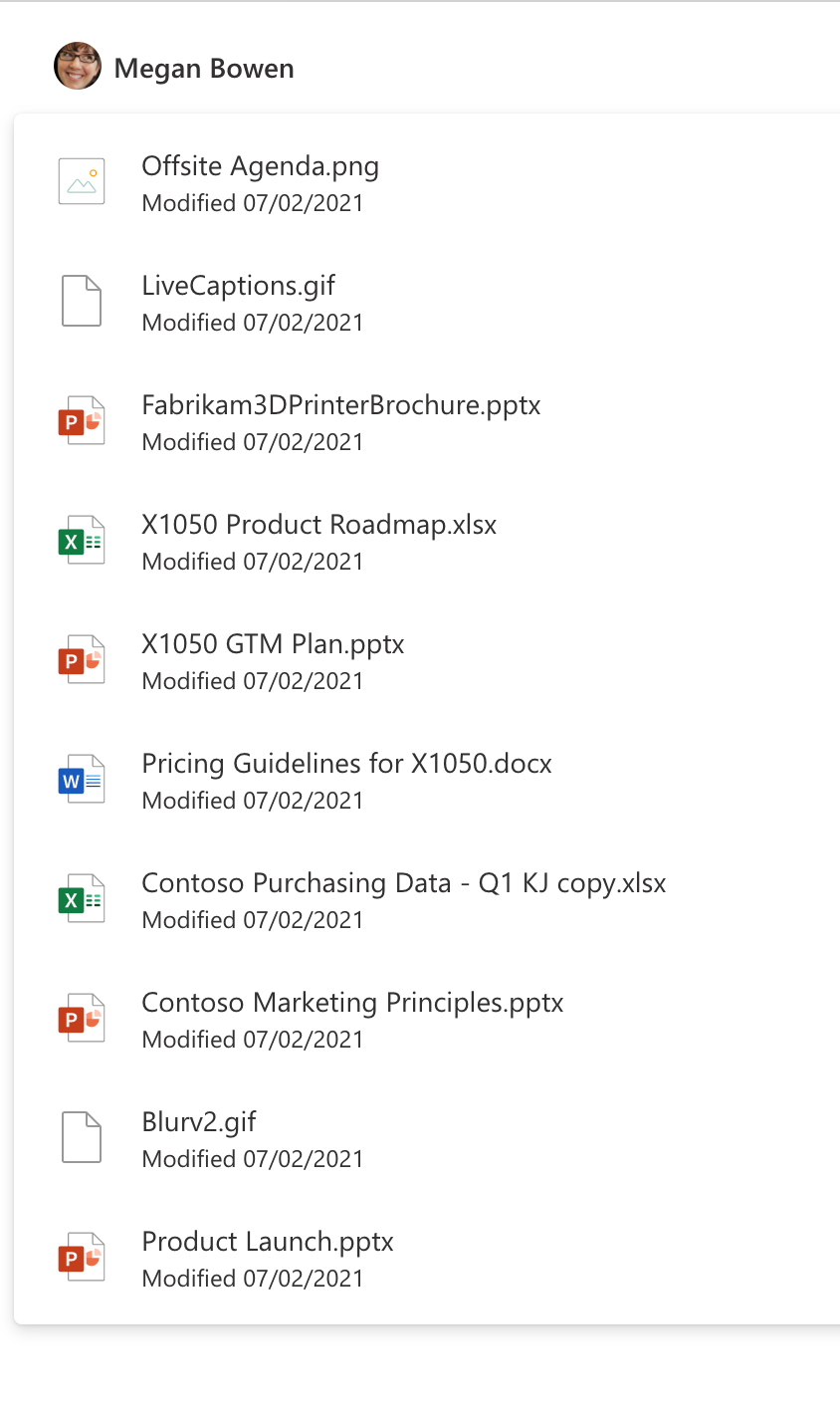Viewport: 840px width, 1418px height.
Task: Click the name Megan Bowen
Action: pyautogui.click(x=204, y=68)
